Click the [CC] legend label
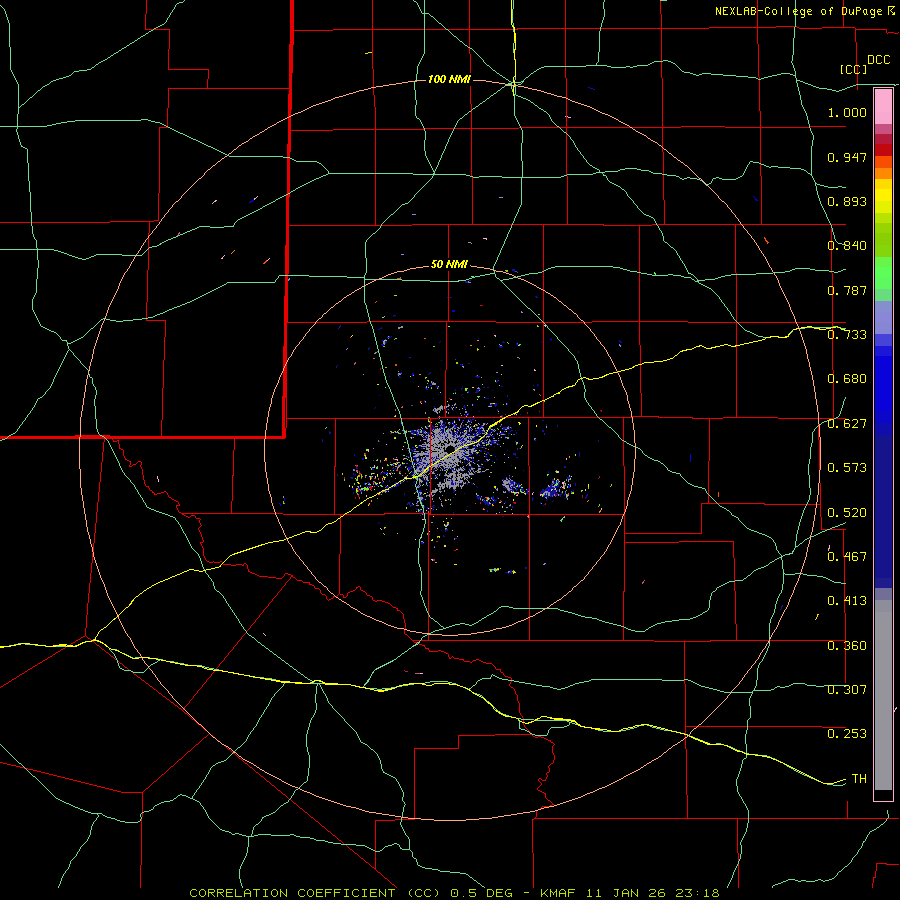Viewport: 900px width, 900px height. [x=854, y=69]
